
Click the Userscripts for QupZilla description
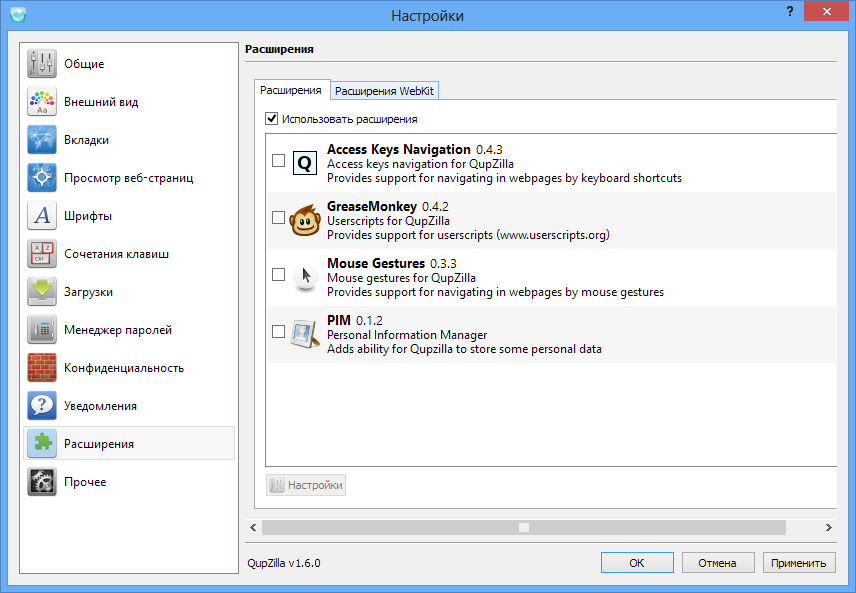coord(388,221)
